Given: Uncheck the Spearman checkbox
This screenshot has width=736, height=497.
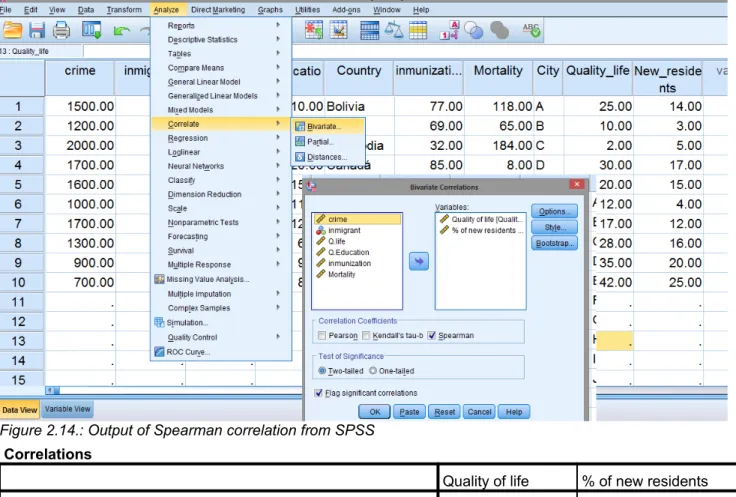Looking at the screenshot, I should tap(432, 336).
